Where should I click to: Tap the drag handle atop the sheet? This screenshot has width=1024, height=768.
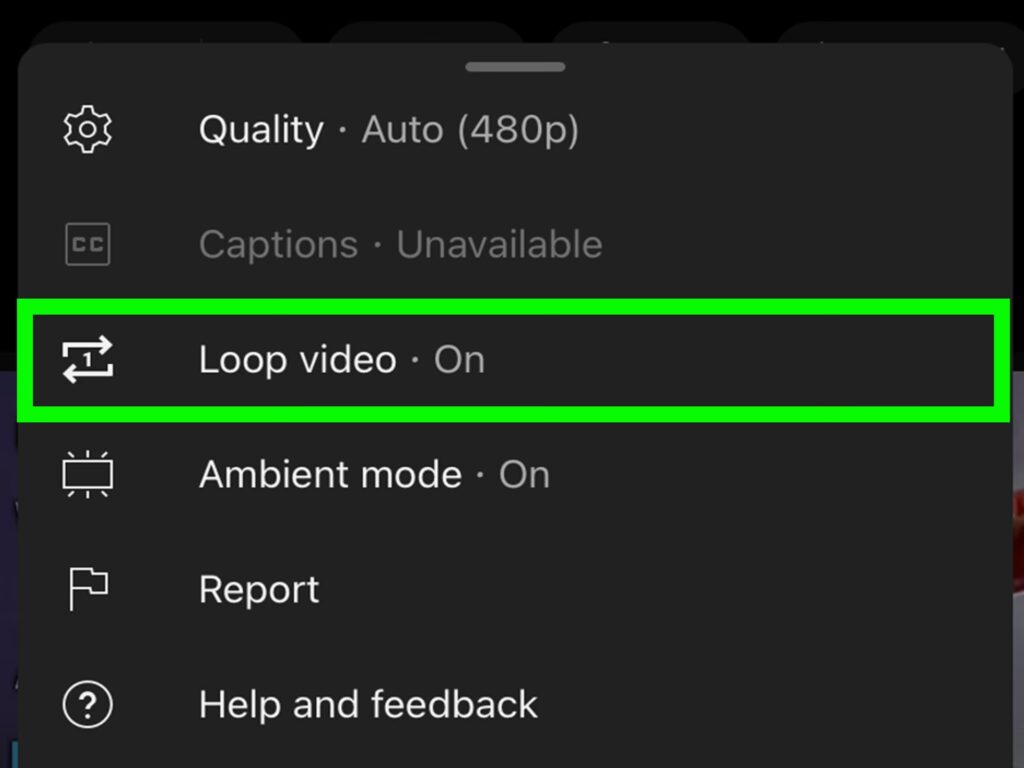point(515,67)
